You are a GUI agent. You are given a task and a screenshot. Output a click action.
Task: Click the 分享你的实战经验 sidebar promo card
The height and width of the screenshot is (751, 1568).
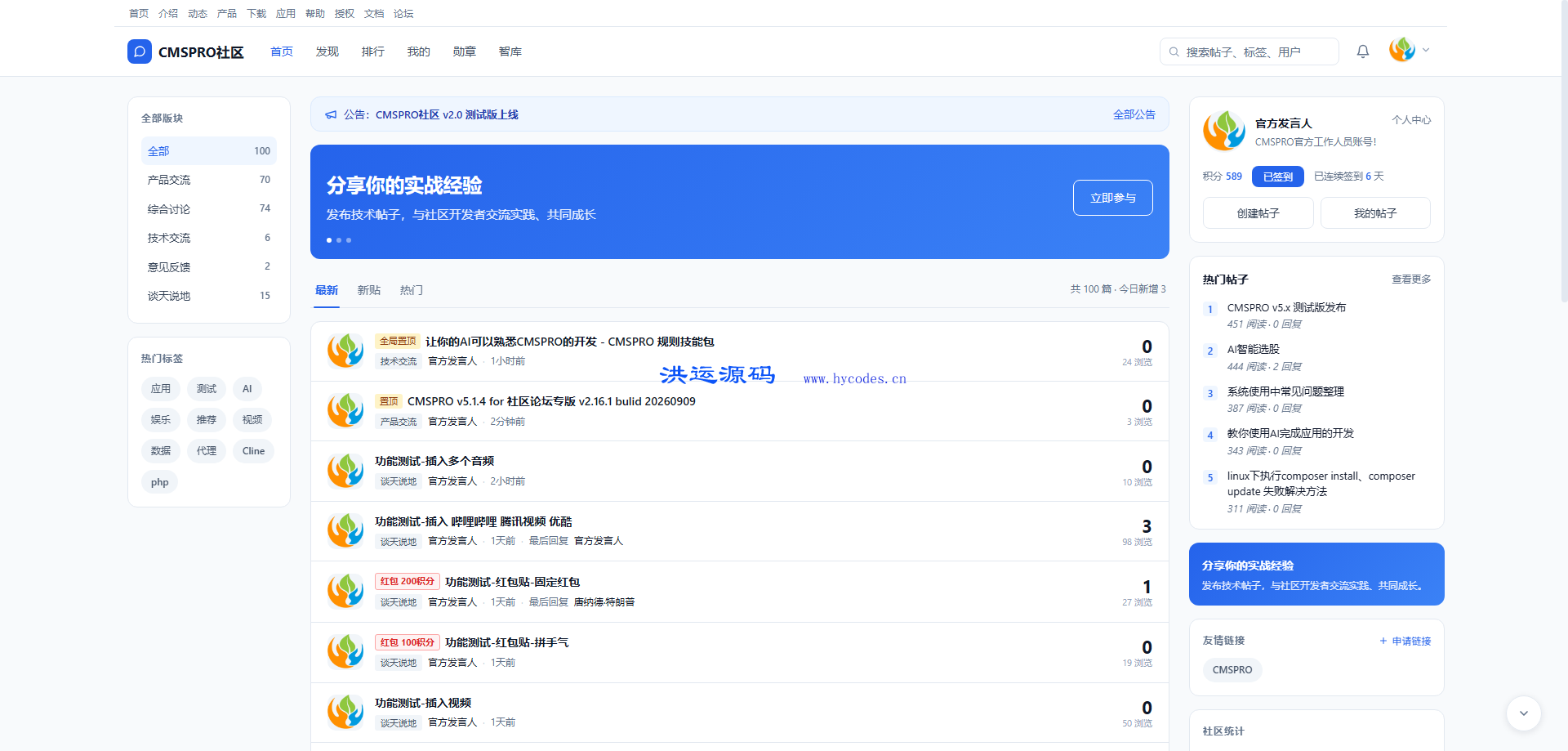point(1316,574)
